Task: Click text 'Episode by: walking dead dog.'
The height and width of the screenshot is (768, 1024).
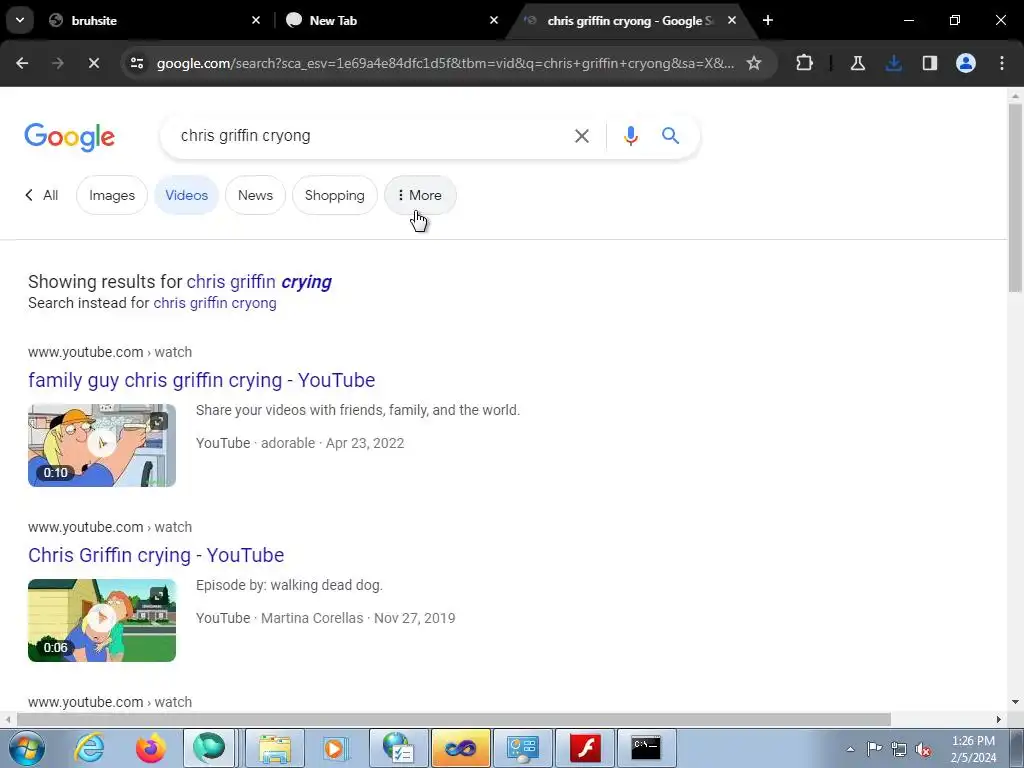Action: [289, 585]
